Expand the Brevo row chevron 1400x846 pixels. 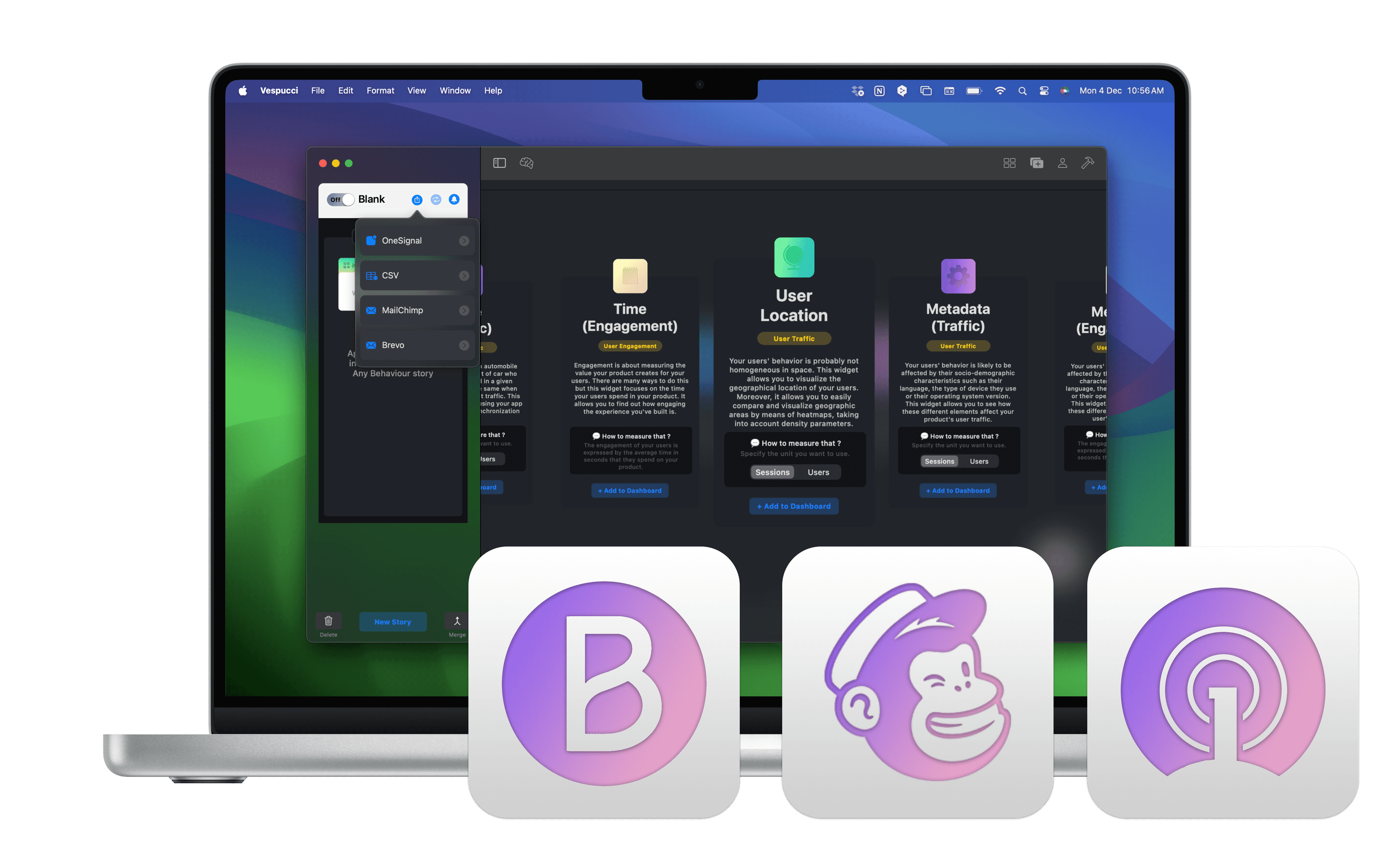point(464,345)
